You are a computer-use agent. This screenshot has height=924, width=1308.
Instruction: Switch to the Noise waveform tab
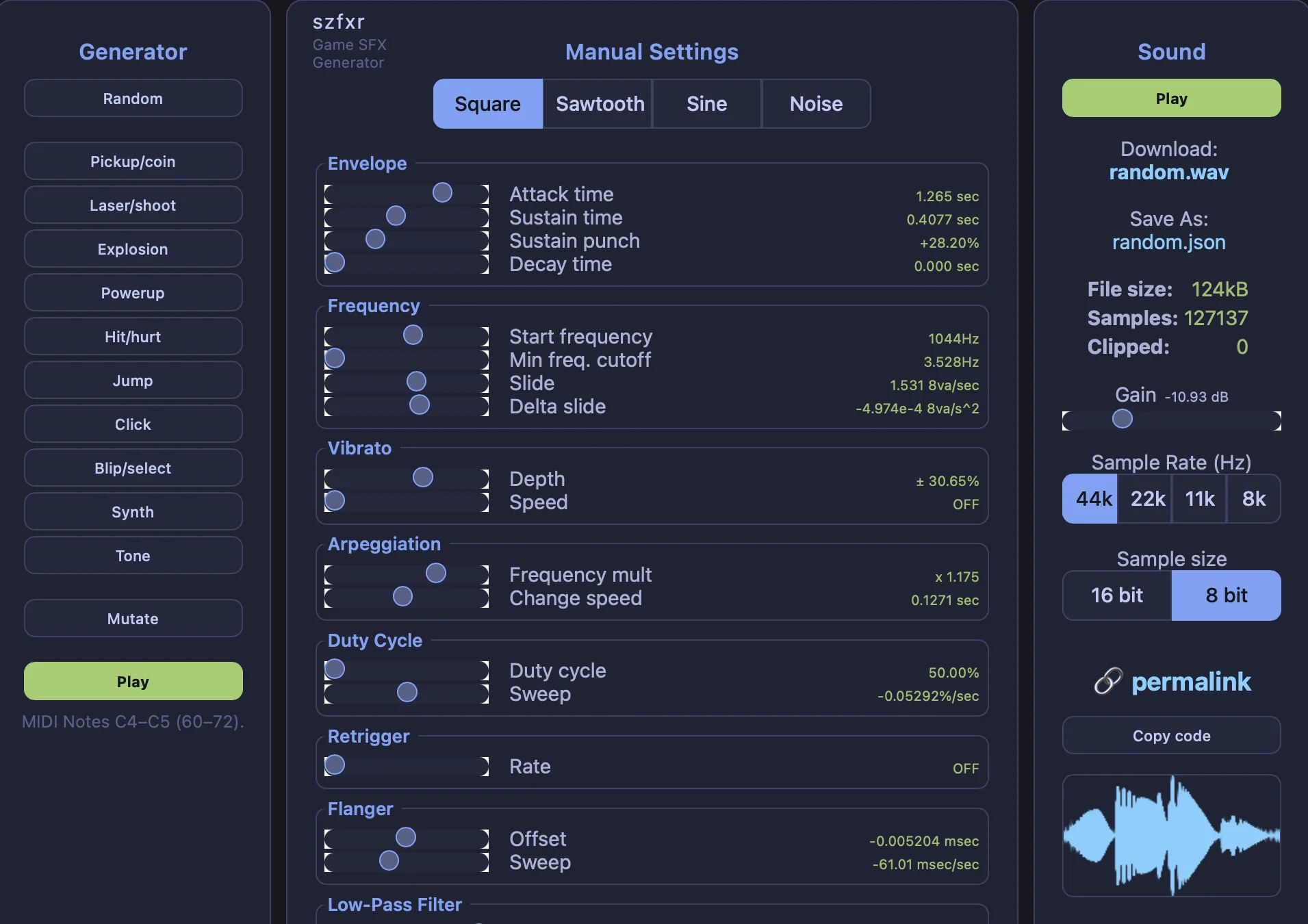[x=815, y=103]
